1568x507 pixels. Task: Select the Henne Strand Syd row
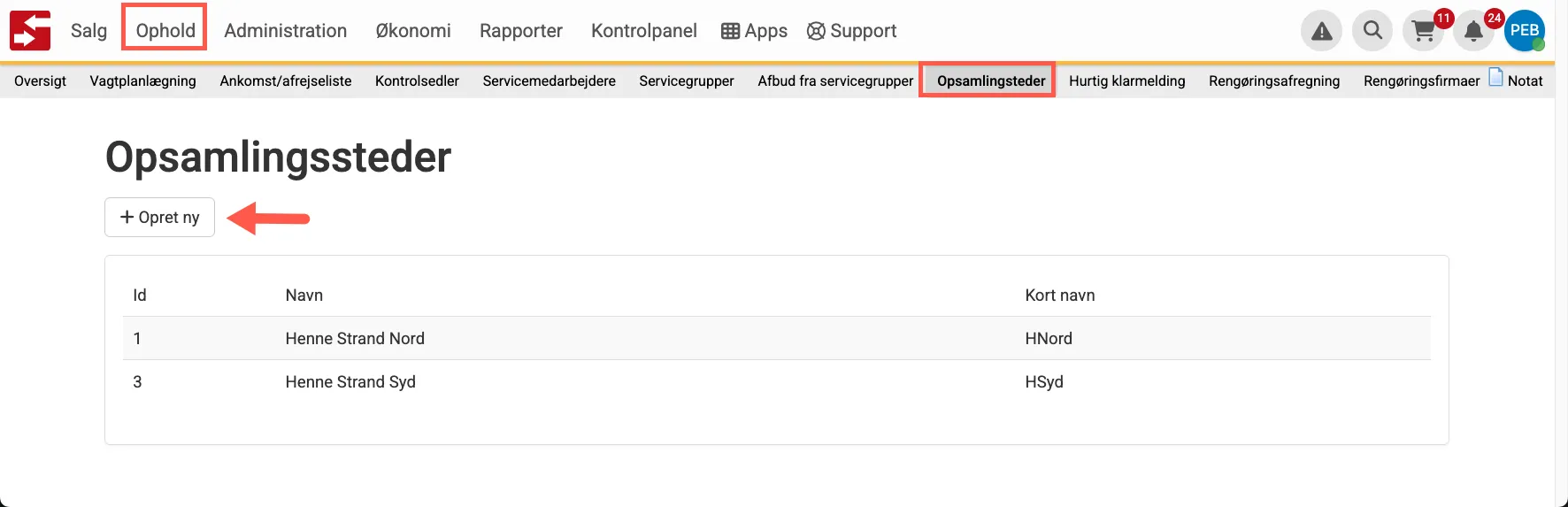tap(350, 382)
